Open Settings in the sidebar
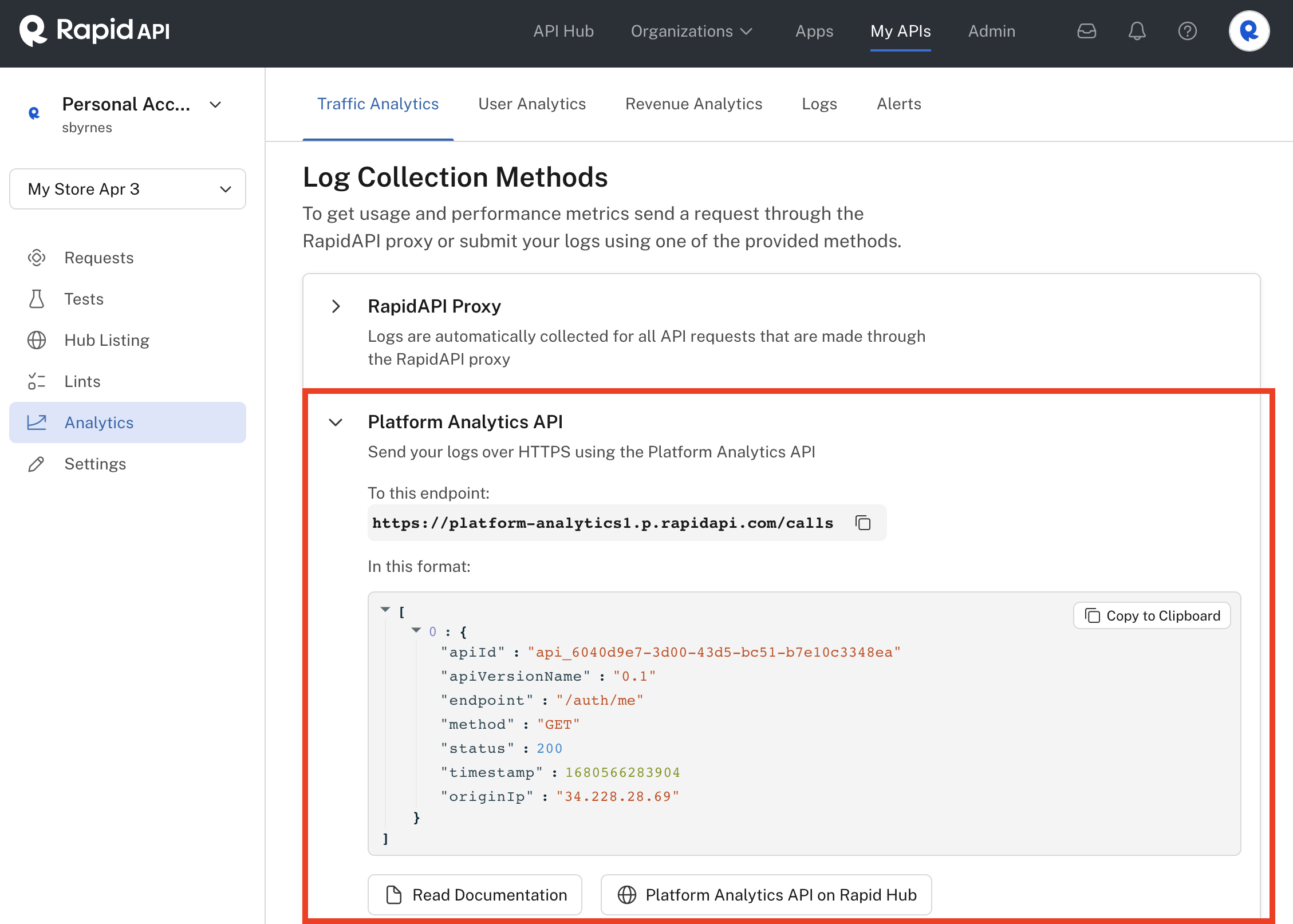The height and width of the screenshot is (924, 1293). 128,464
